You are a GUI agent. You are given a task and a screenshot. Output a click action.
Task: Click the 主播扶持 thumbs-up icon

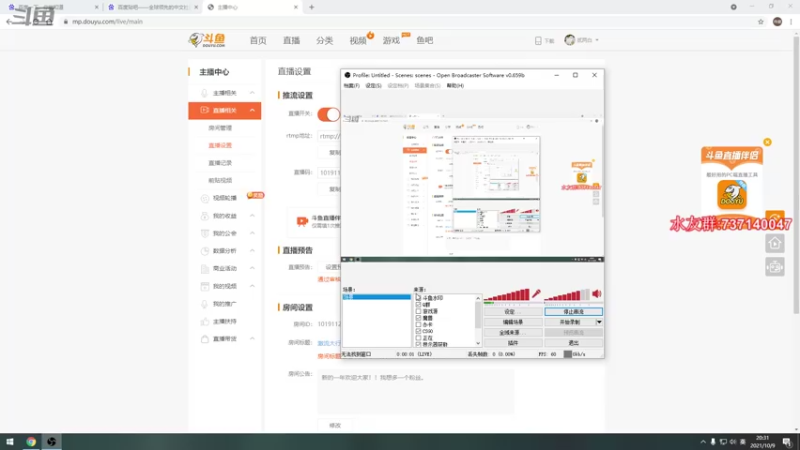(x=205, y=321)
